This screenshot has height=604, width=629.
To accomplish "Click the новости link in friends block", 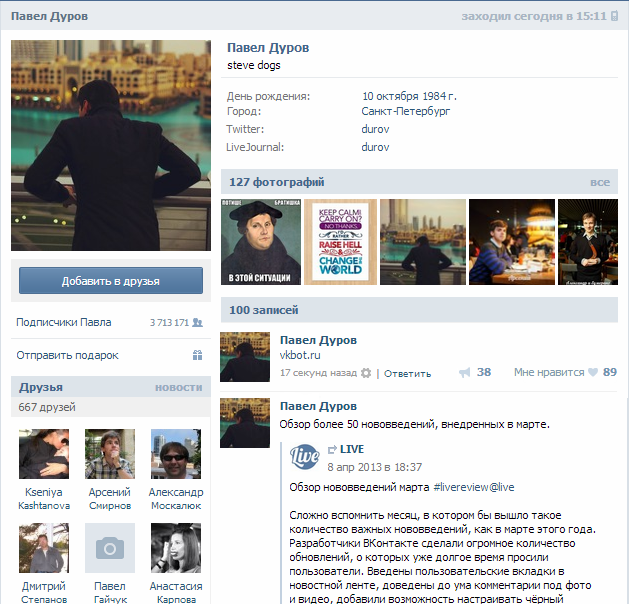I will [x=179, y=387].
